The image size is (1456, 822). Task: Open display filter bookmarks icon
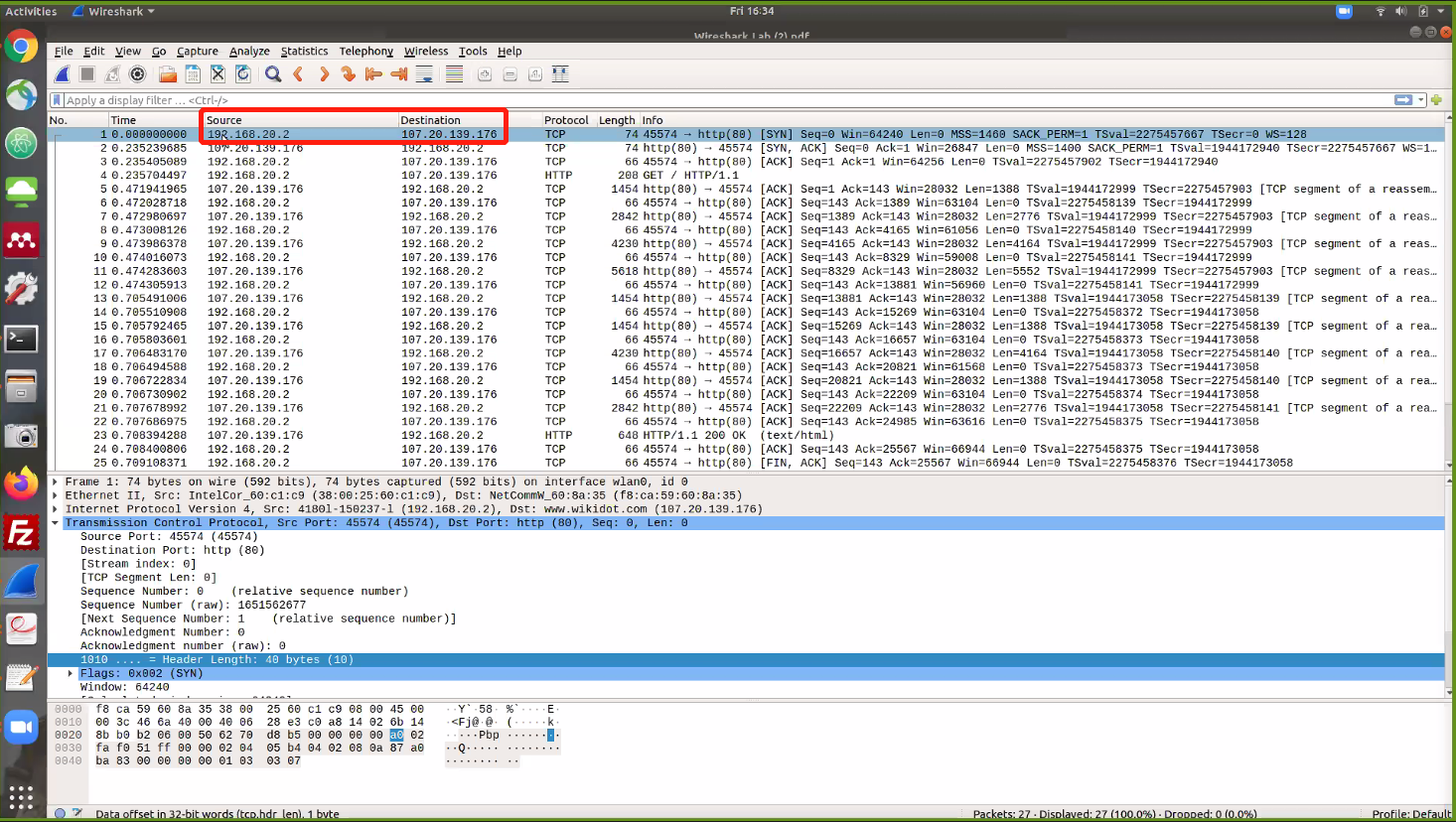click(58, 100)
